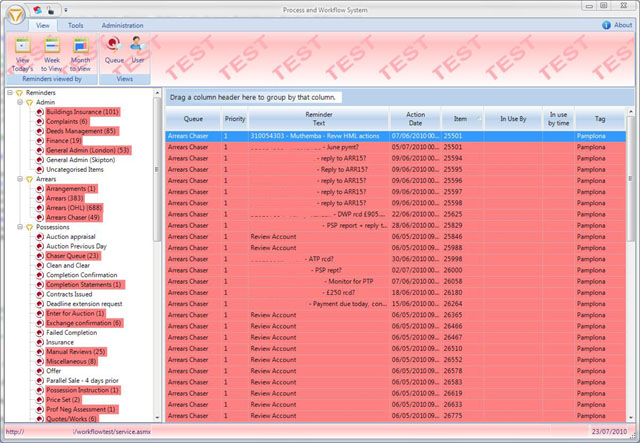Open the Tools ribbon tab
This screenshot has height=443, width=640.
pyautogui.click(x=75, y=25)
